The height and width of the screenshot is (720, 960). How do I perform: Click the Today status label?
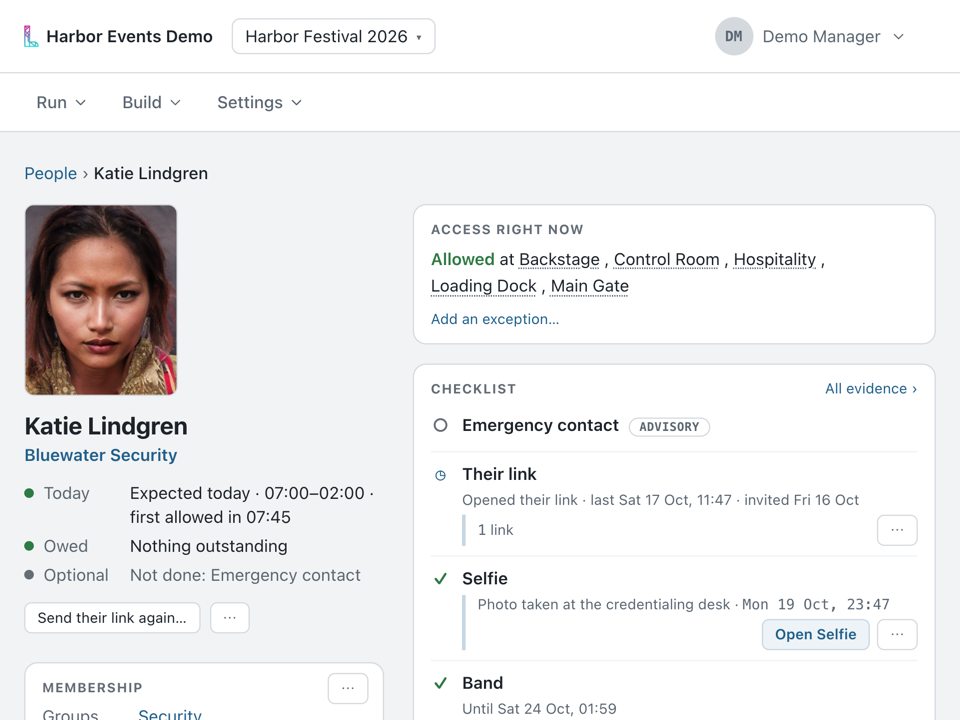67,493
